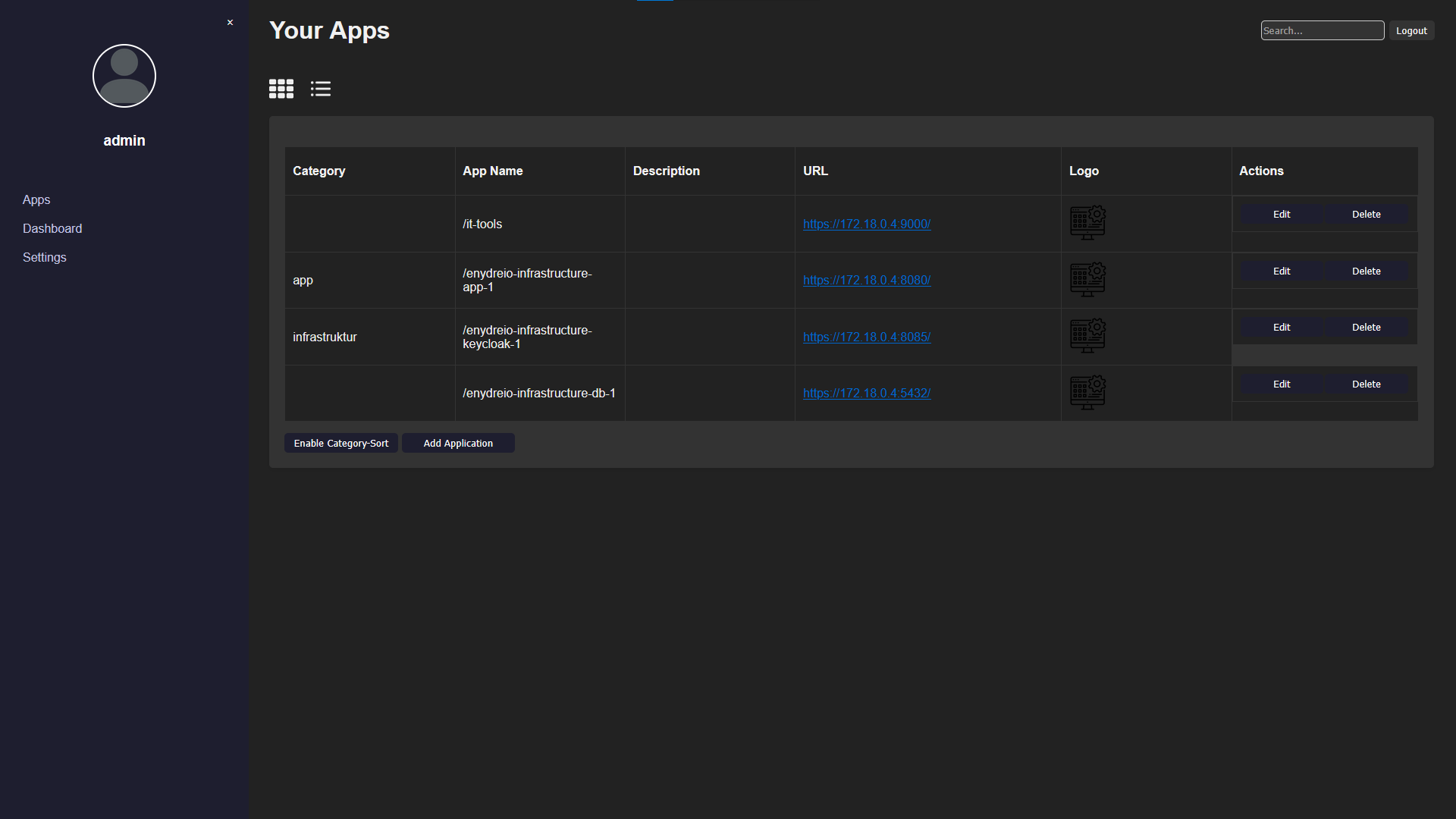Click the logo icon for enydreio-infrastructure-app-1
Screen dimensions: 1456x819
(x=1087, y=280)
